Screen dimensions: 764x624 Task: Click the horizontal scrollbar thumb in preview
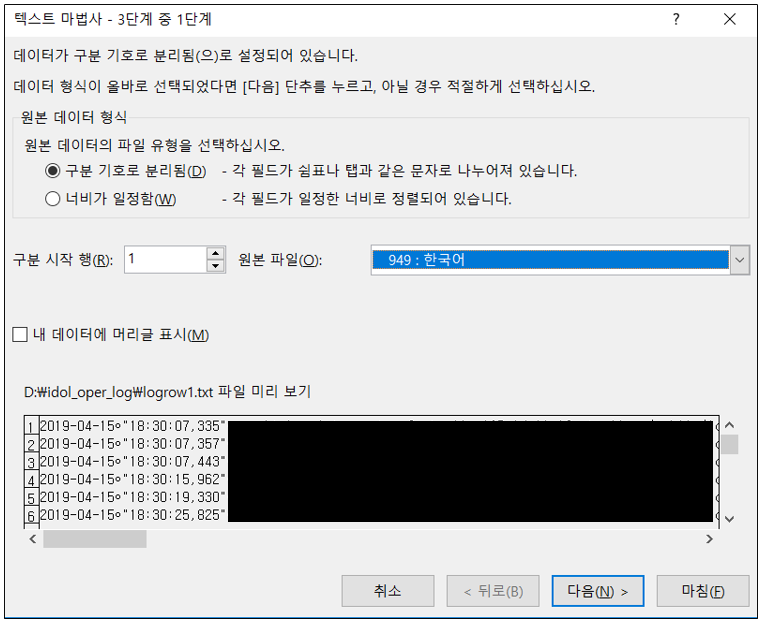(95, 539)
